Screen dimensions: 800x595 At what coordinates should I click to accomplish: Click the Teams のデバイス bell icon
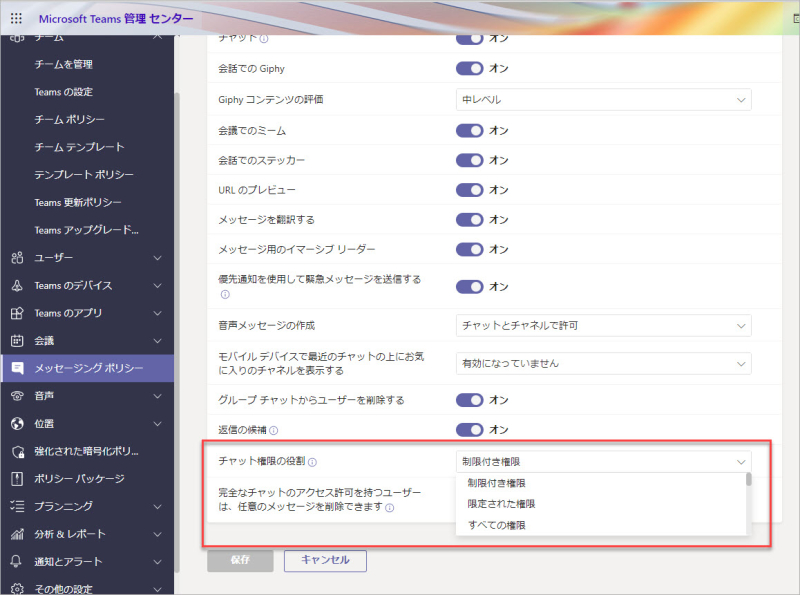pyautogui.click(x=17, y=285)
